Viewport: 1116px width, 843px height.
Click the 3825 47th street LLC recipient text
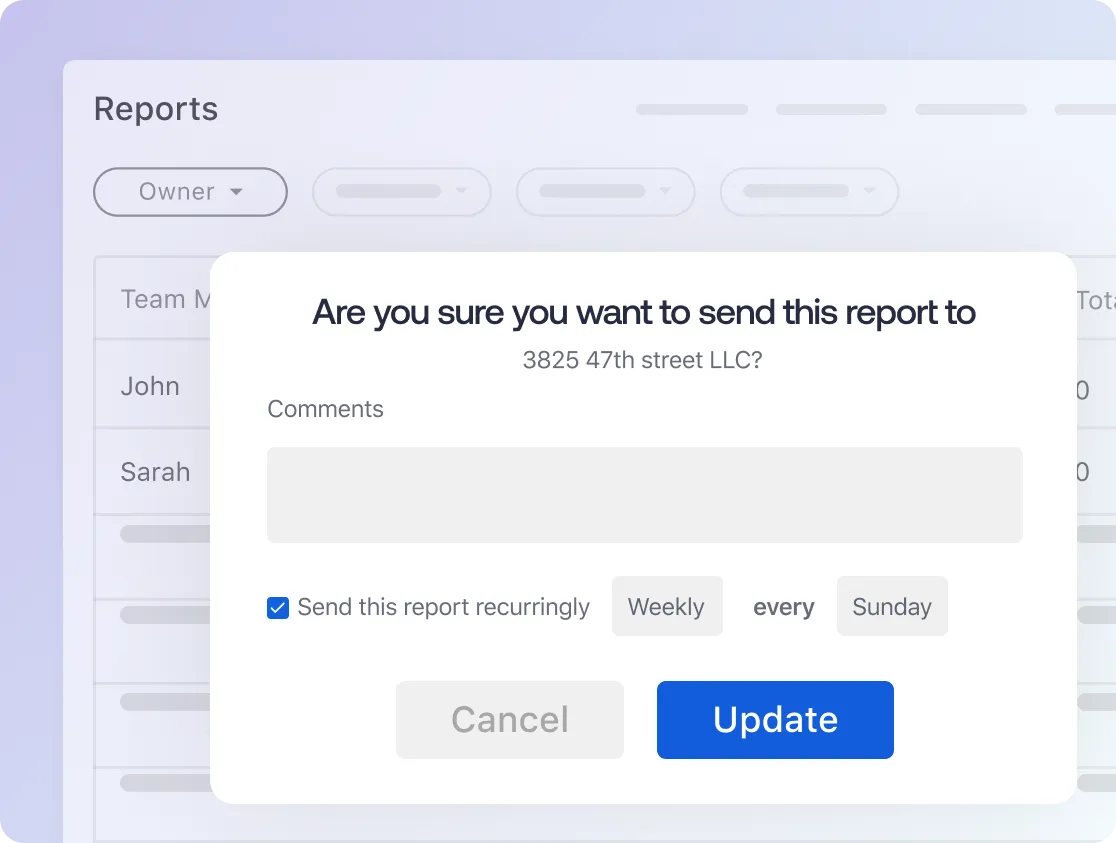(x=642, y=360)
